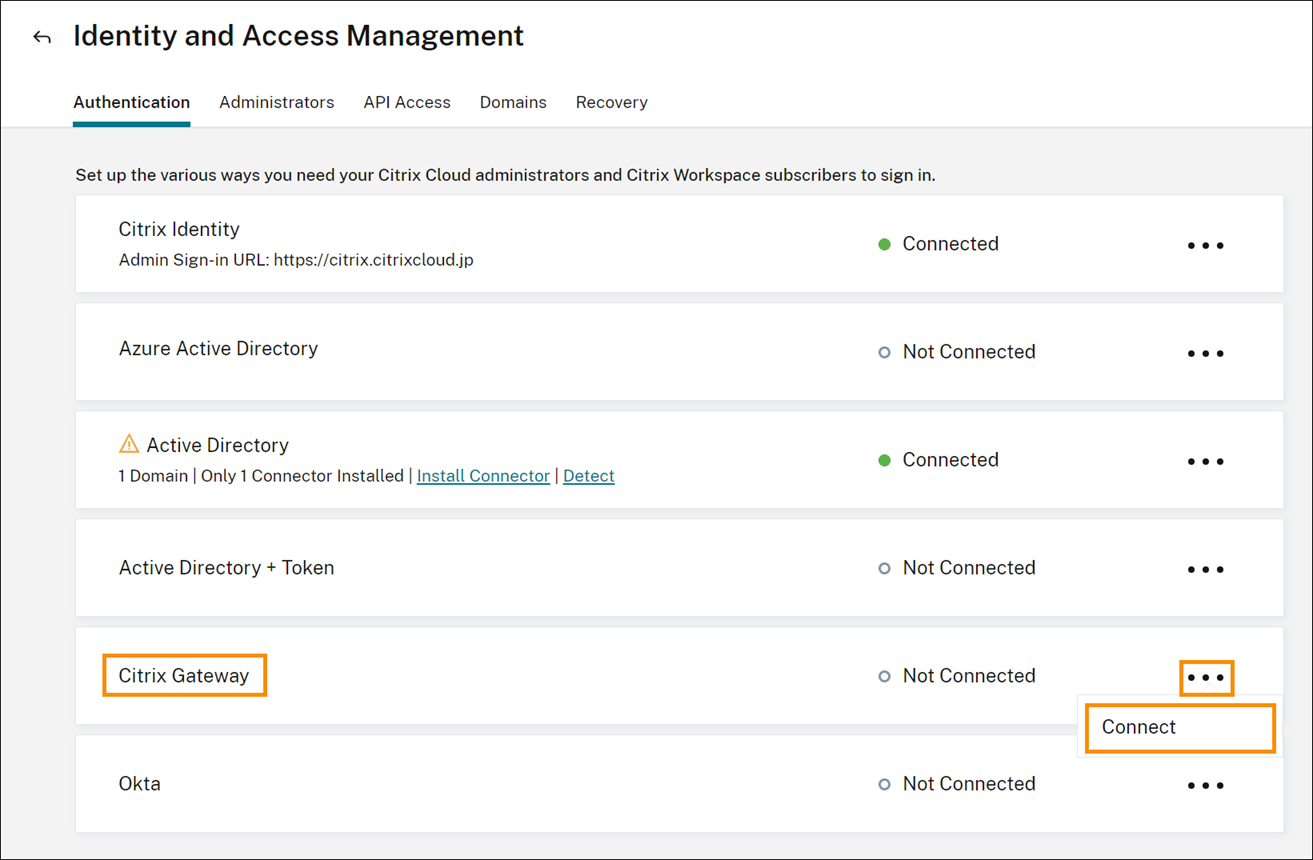Click the Okta Not Connected status indicator
The height and width of the screenshot is (860, 1313).
[x=884, y=784]
